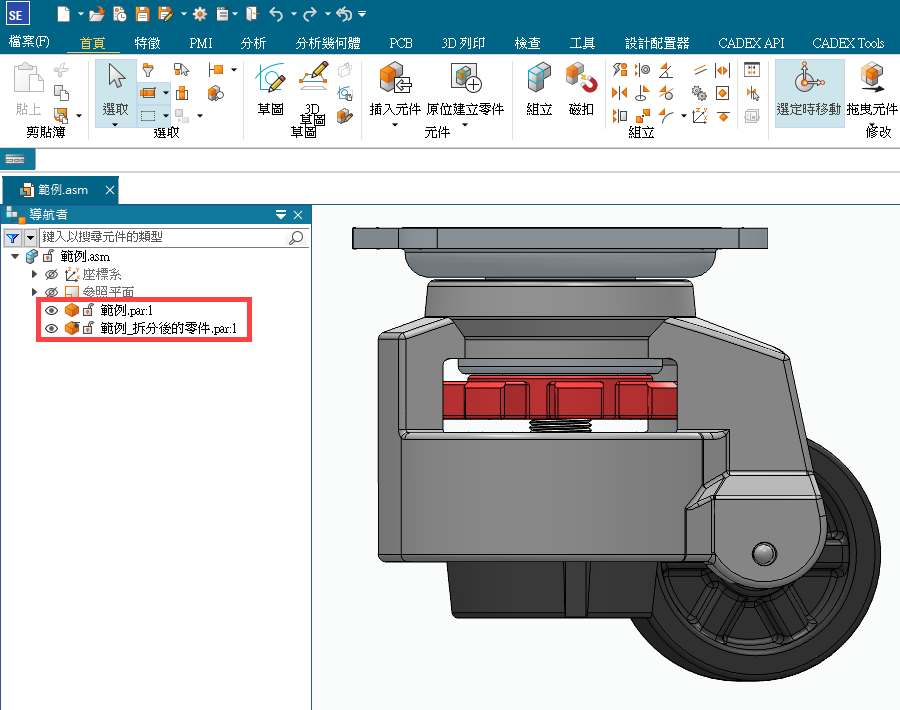Show the 座標系 coordinate systems via eye icon
This screenshot has width=900, height=710.
(51, 274)
